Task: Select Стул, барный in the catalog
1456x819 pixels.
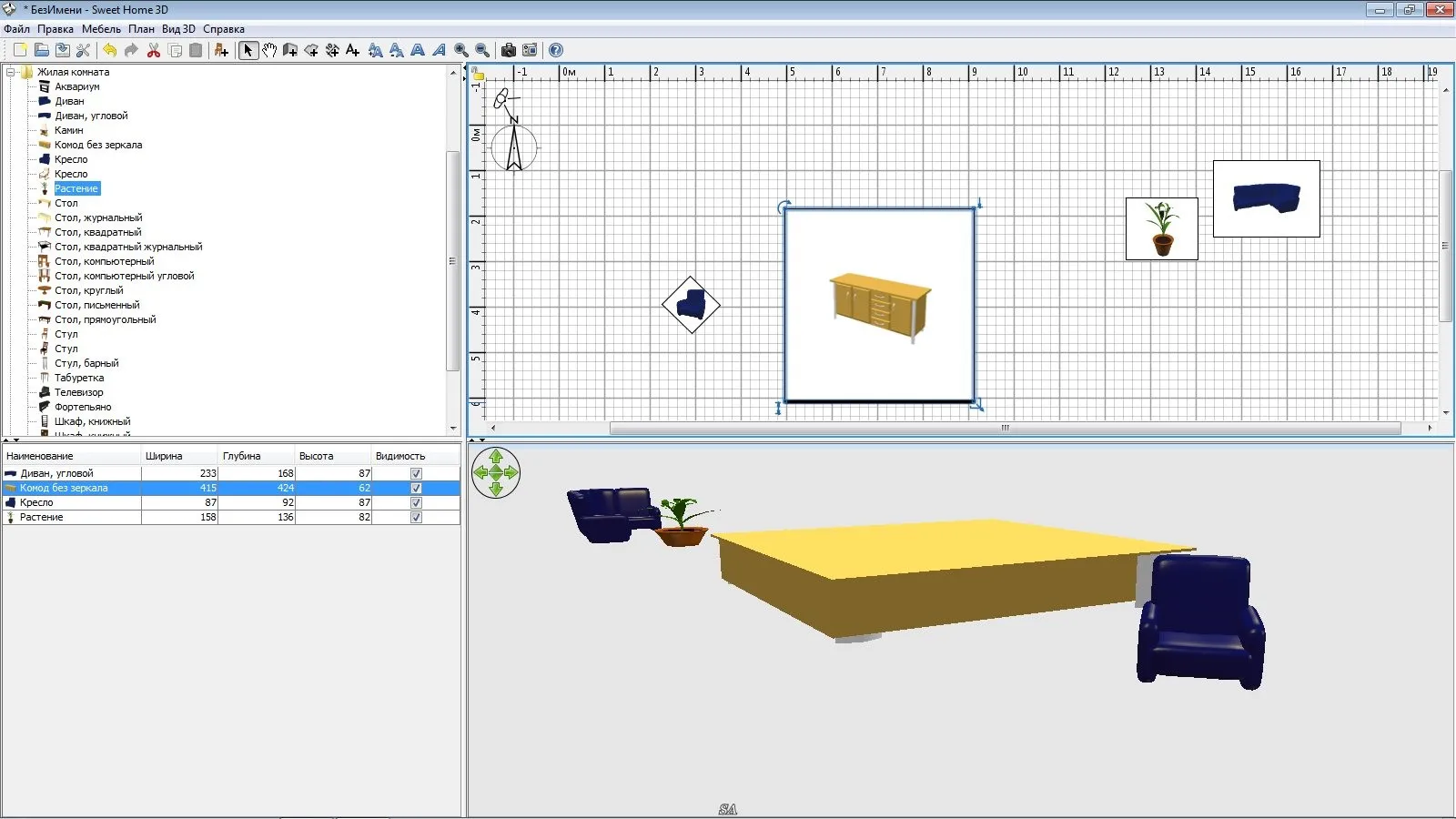Action: (x=86, y=363)
